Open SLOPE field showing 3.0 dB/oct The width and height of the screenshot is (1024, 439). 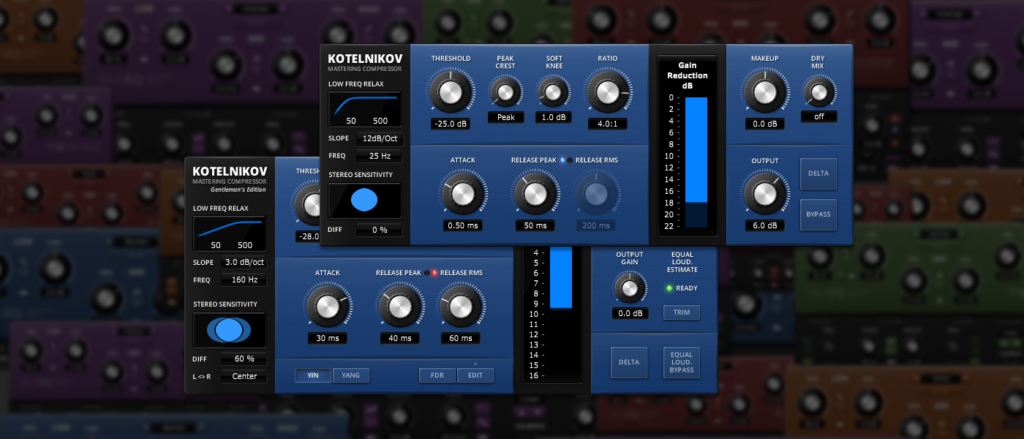tap(243, 263)
